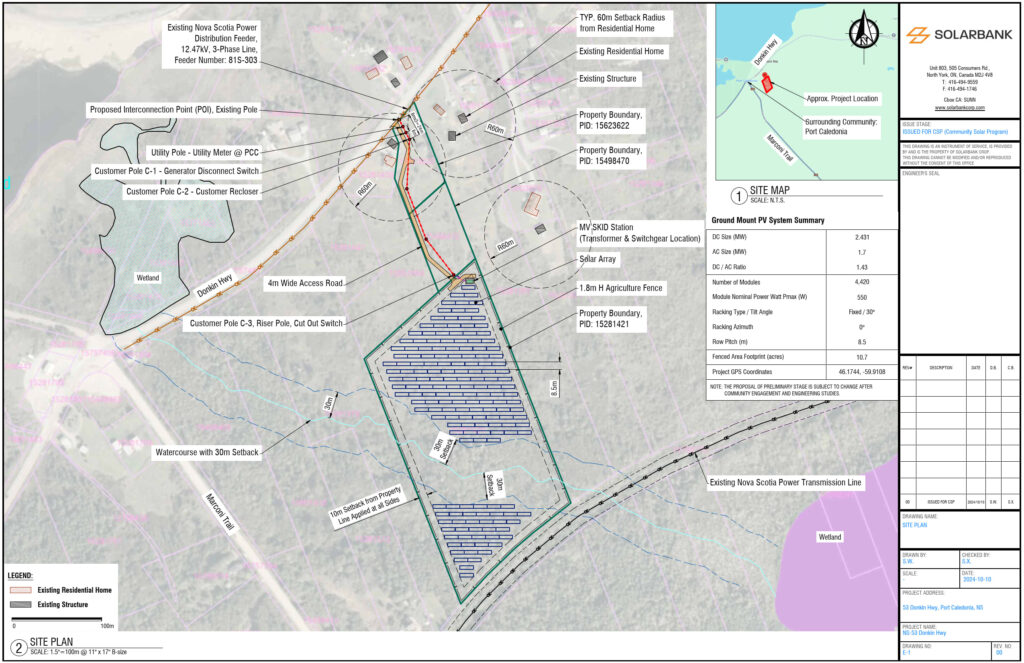Image resolution: width=1024 pixels, height=663 pixels.
Task: Click project address 53 Donkin Hwy, Port Caledonia
Action: pos(942,608)
